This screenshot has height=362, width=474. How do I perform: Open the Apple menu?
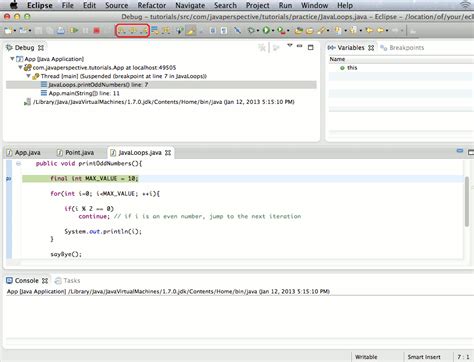pyautogui.click(x=14, y=5)
